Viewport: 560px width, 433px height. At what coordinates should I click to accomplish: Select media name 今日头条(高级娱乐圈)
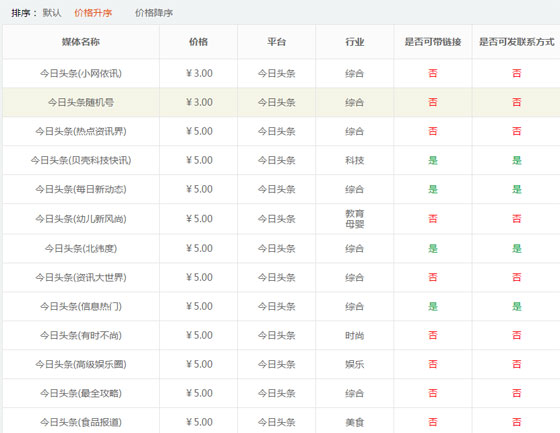point(81,364)
